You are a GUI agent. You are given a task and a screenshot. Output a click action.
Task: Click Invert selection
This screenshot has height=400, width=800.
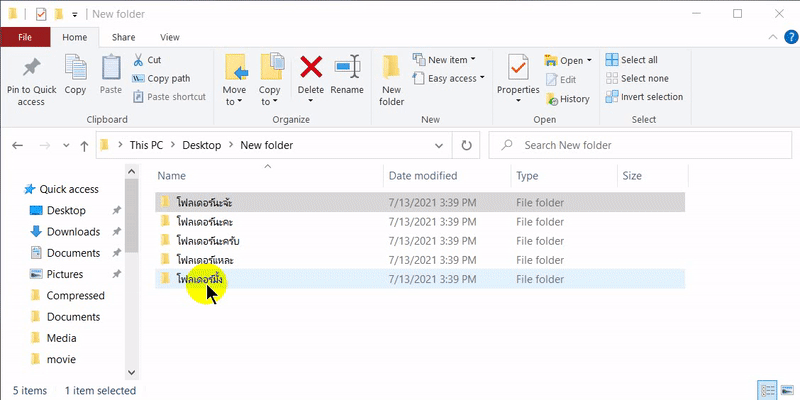coord(644,97)
